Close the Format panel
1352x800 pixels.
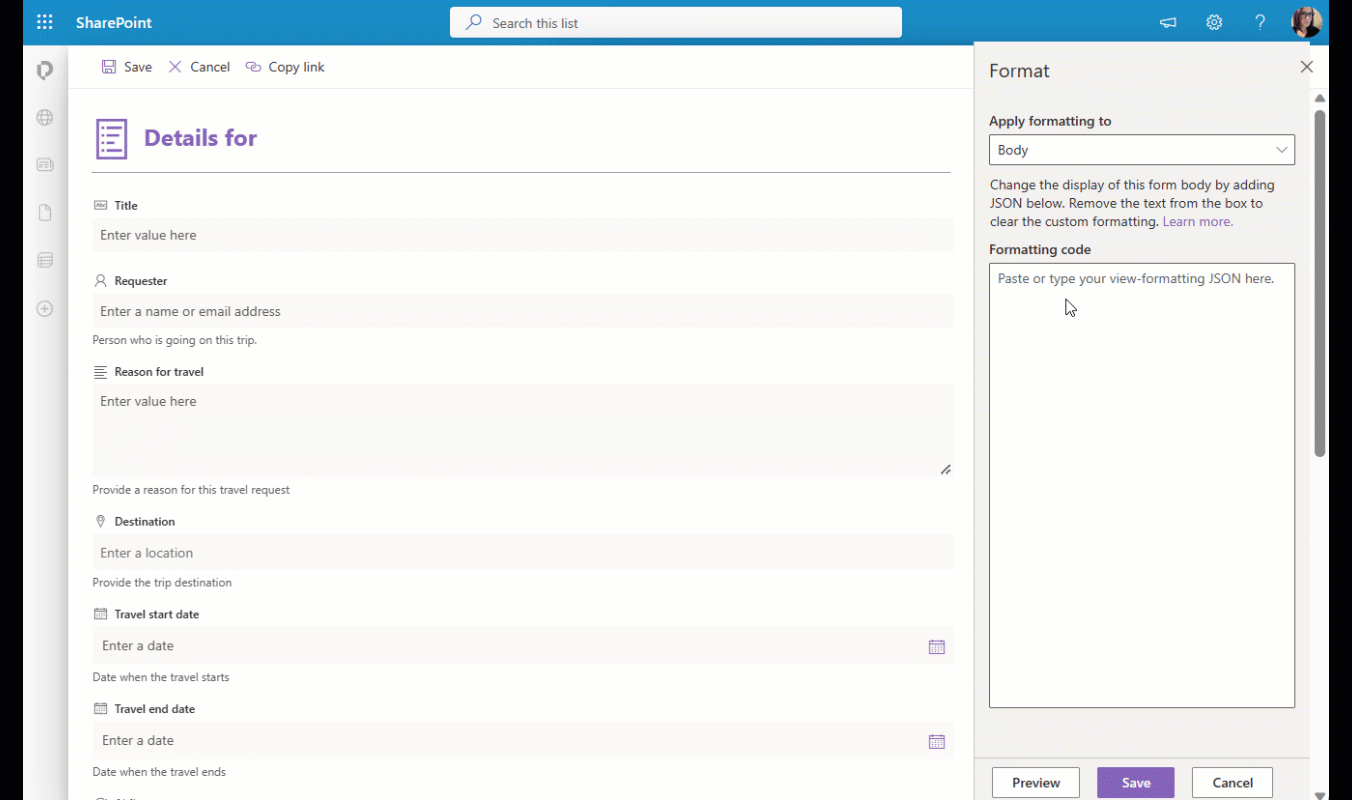(x=1306, y=66)
